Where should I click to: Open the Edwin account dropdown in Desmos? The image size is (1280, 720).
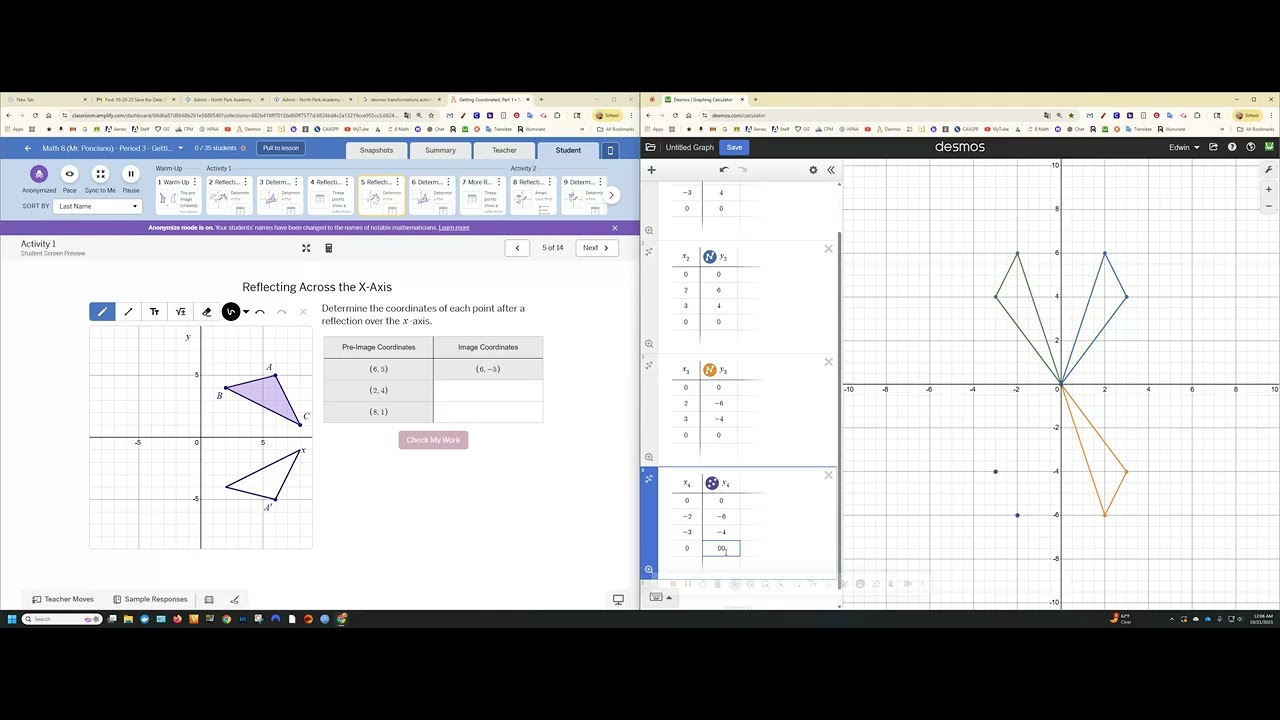pyautogui.click(x=1184, y=147)
